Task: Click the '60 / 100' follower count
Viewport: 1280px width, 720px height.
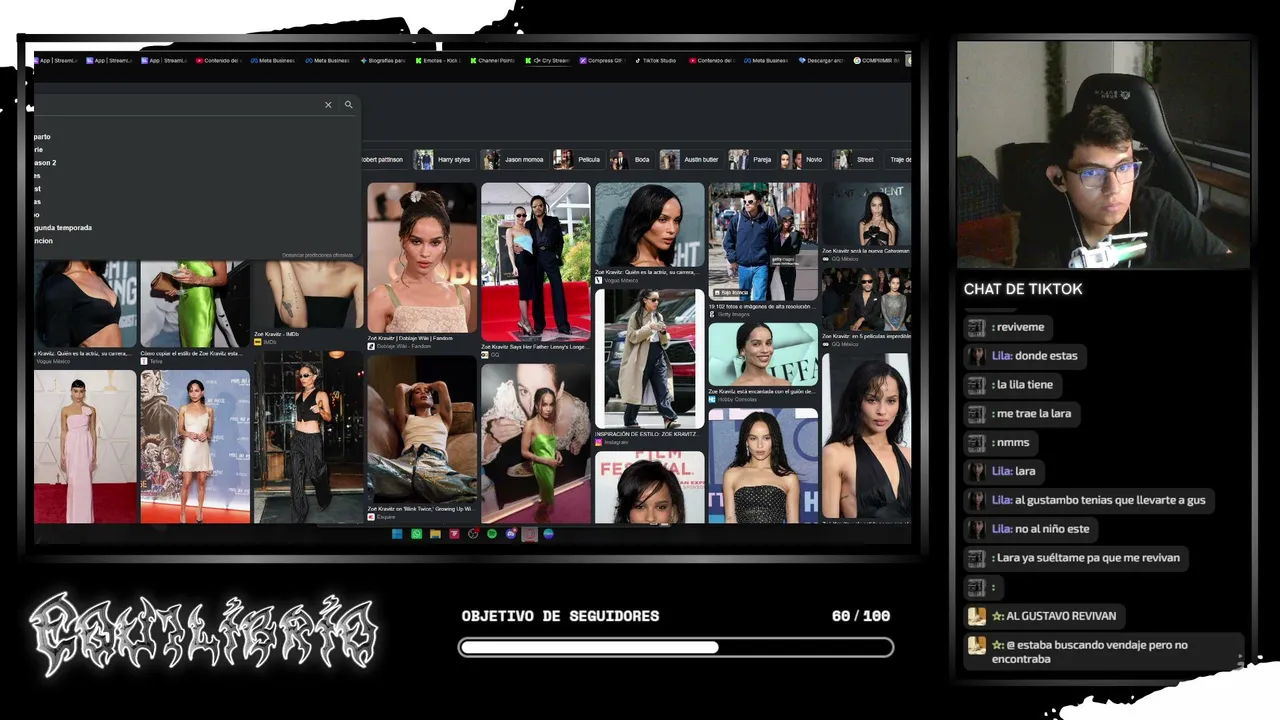Action: pyautogui.click(x=861, y=616)
